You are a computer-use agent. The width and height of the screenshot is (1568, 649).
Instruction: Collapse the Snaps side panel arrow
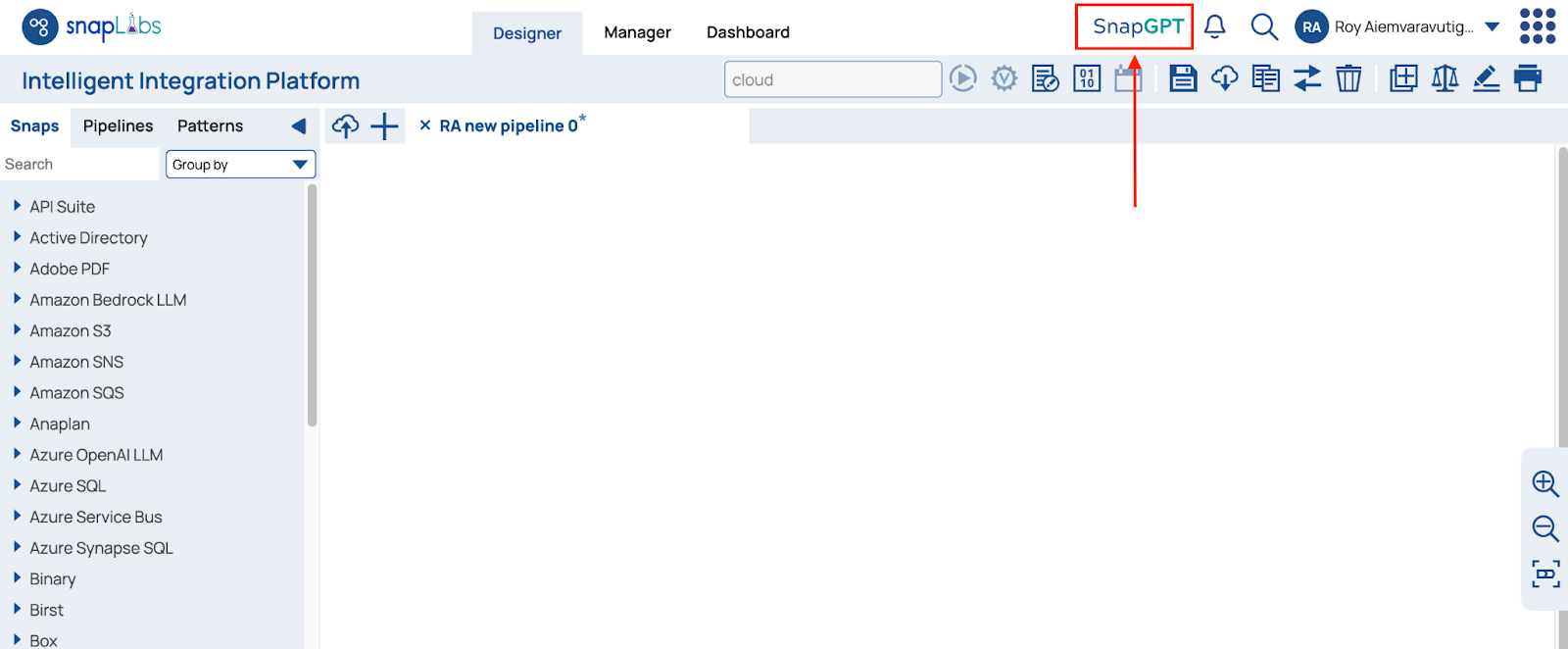(x=299, y=126)
